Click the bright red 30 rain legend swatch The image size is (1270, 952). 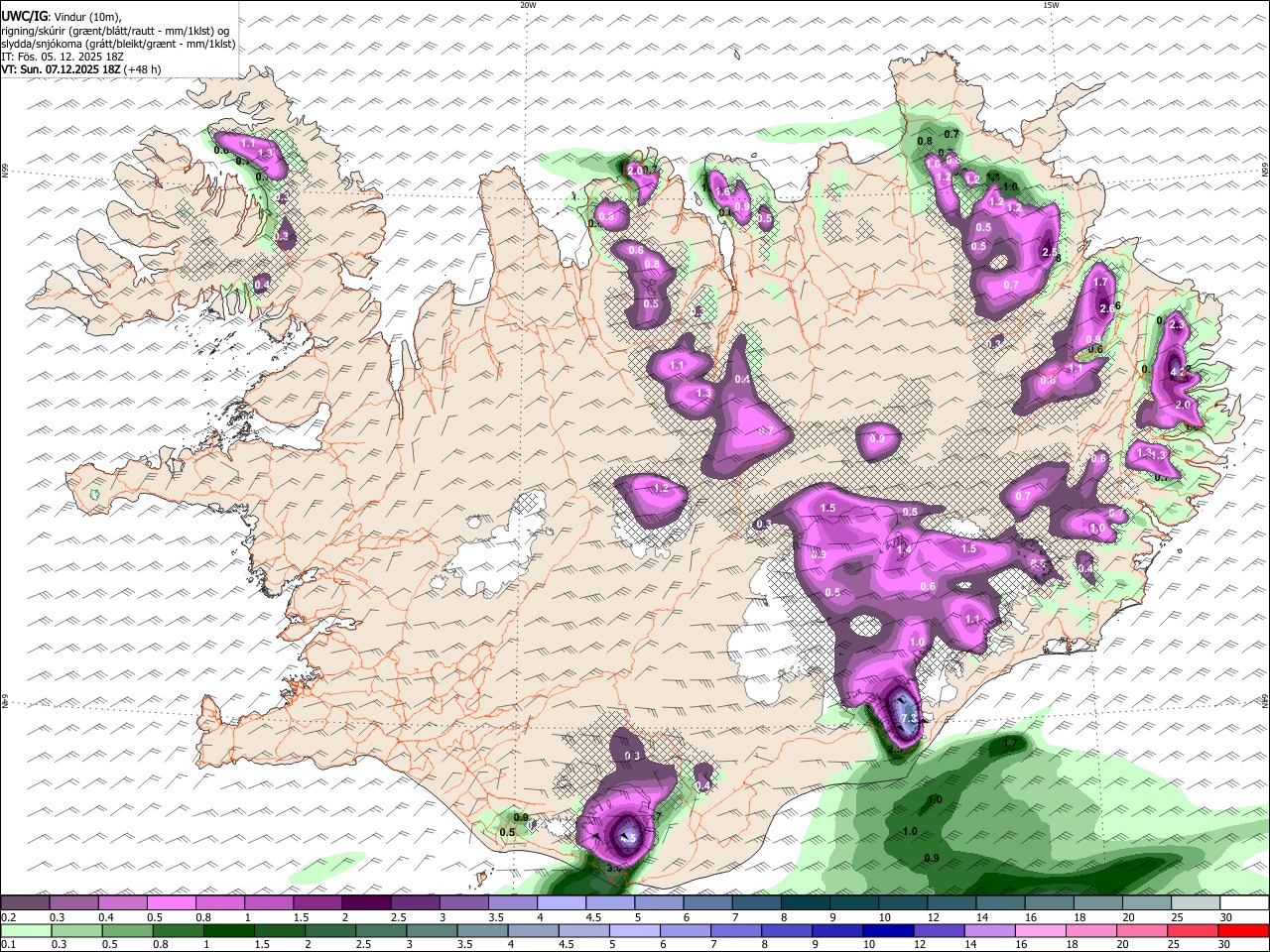(x=1244, y=930)
